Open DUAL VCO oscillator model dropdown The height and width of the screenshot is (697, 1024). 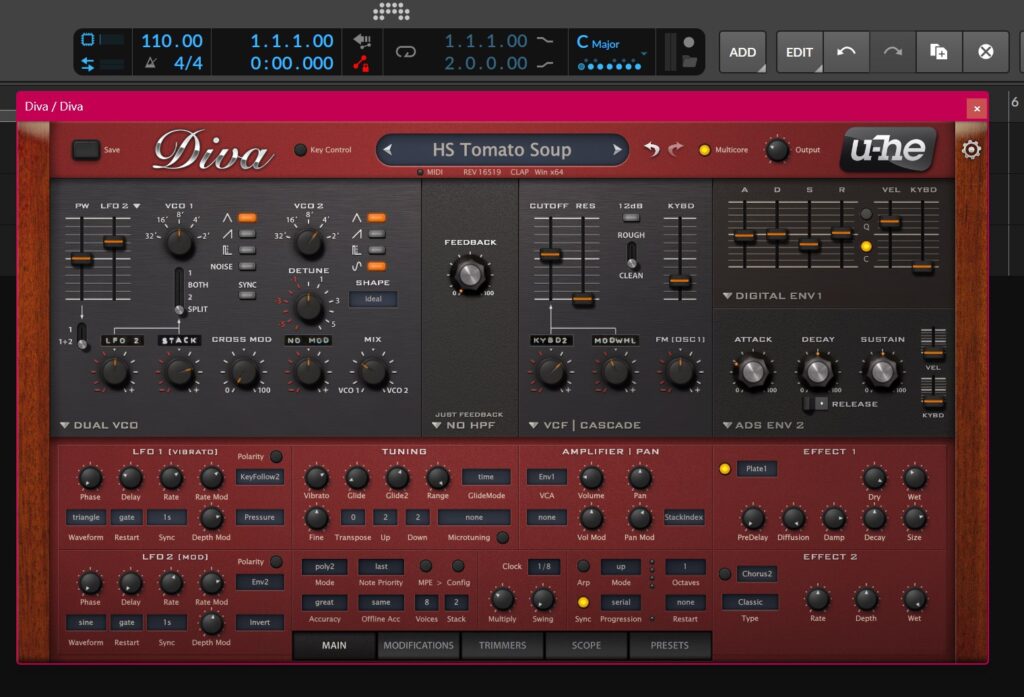click(99, 425)
